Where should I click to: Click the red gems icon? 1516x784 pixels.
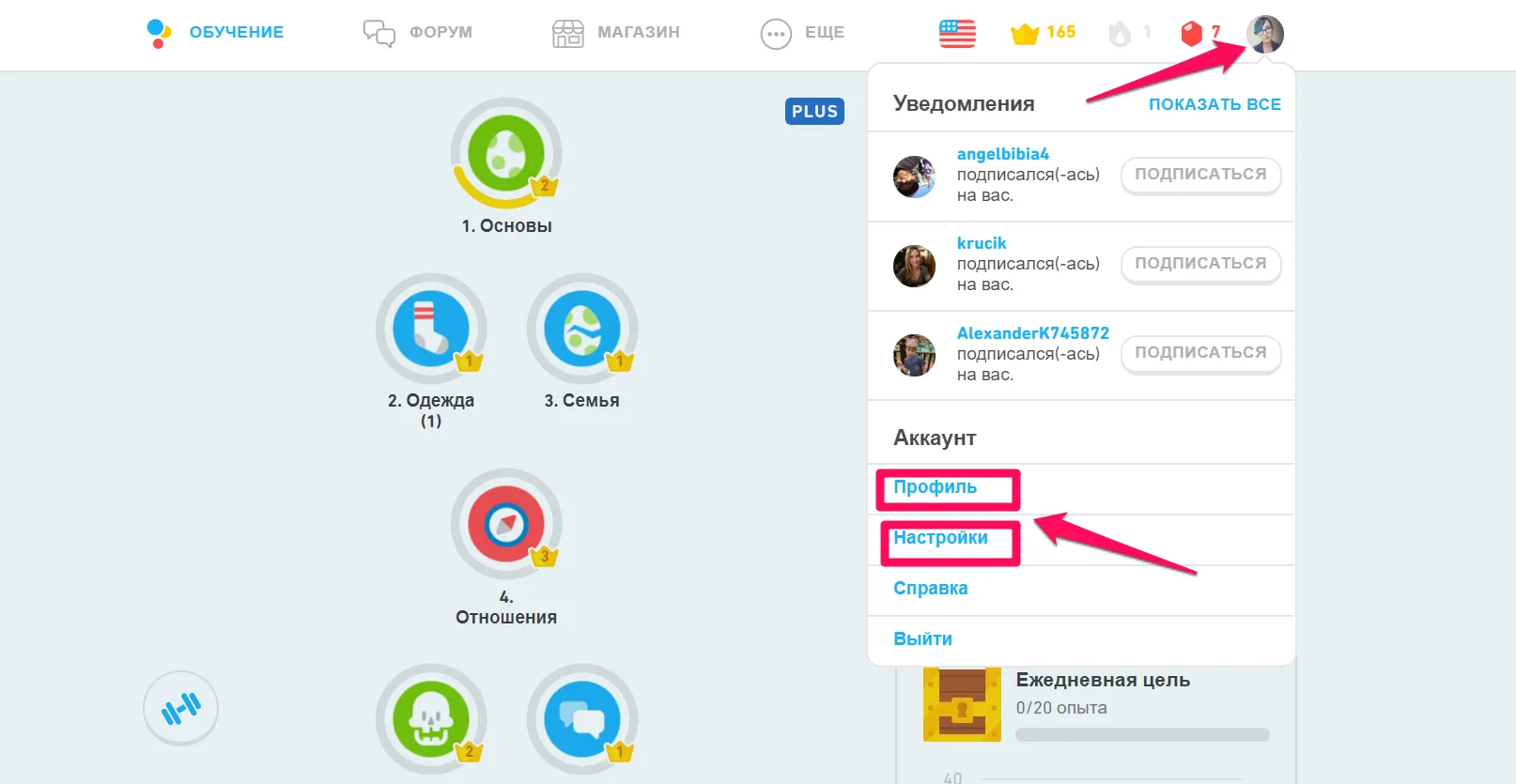tap(1191, 34)
